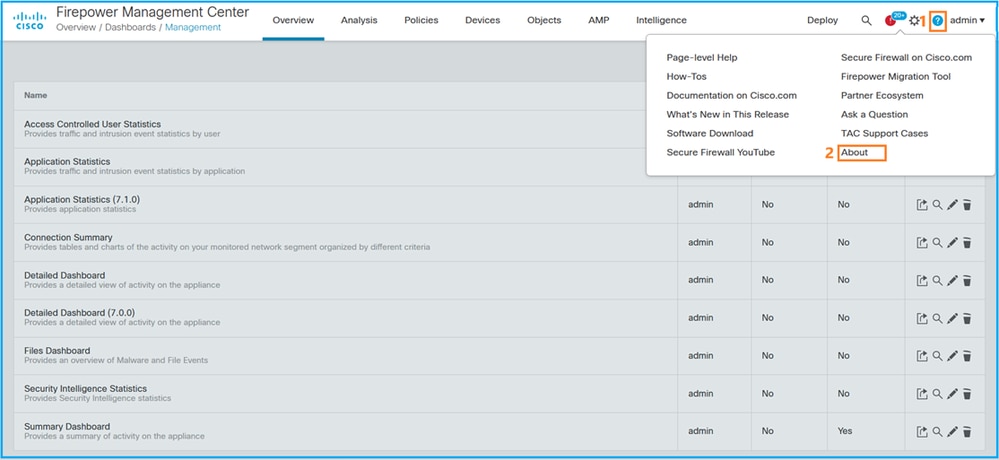Open Partner Ecosystem entry
This screenshot has width=999, height=460.
click(x=882, y=96)
